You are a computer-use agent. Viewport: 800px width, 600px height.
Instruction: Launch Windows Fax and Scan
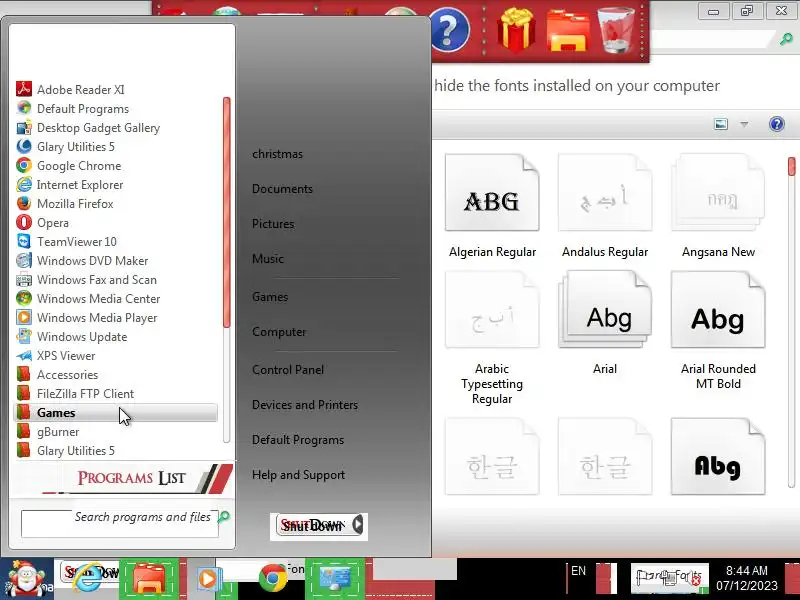86,280
